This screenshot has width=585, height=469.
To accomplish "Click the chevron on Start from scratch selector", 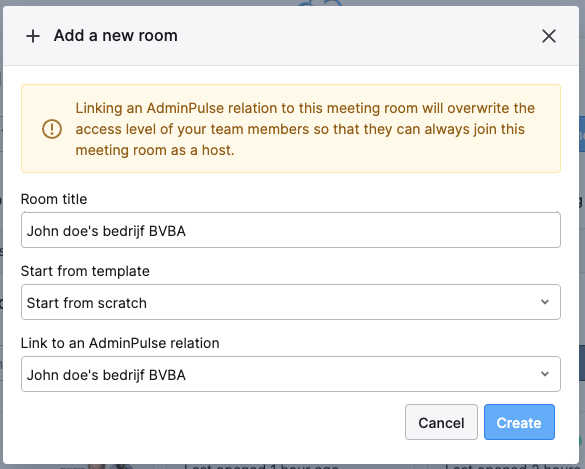I will [545, 302].
